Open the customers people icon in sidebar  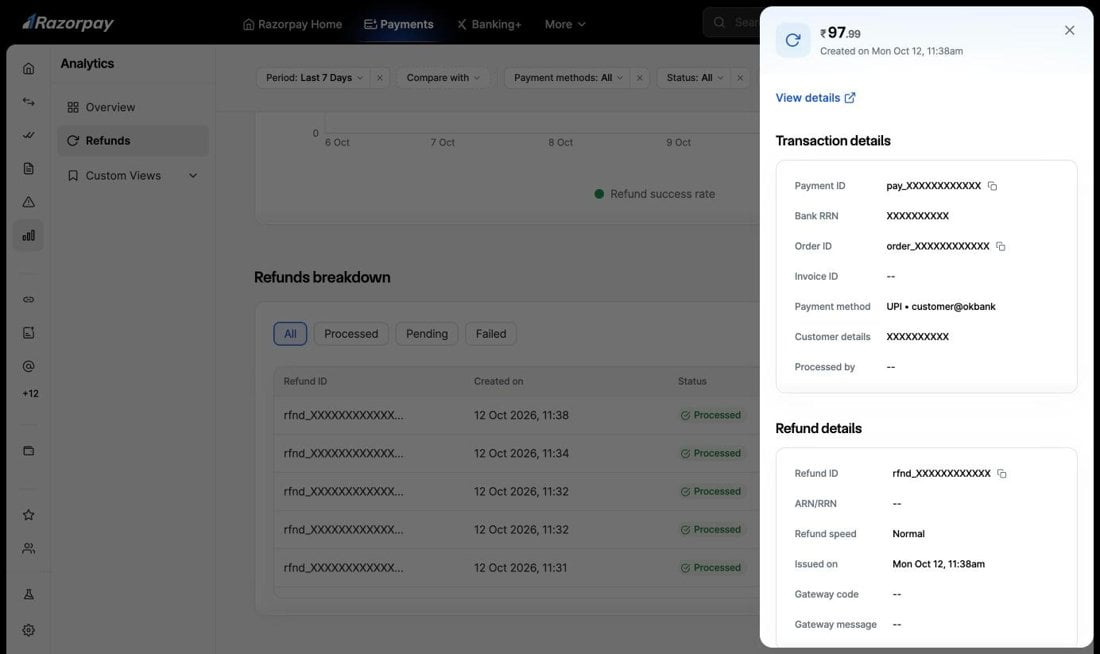point(28,549)
